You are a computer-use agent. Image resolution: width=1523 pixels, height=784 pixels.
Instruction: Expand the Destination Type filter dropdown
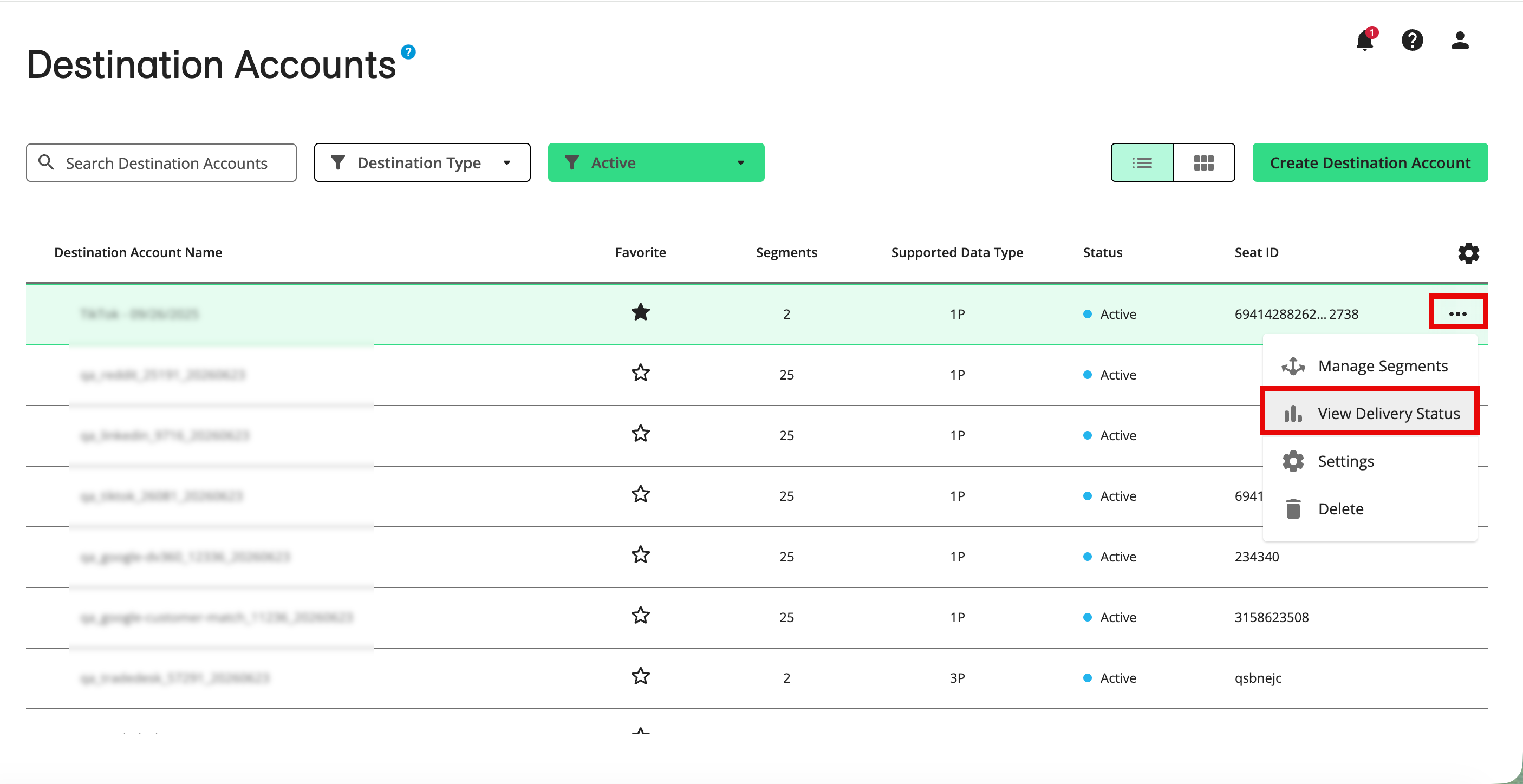[x=422, y=162]
